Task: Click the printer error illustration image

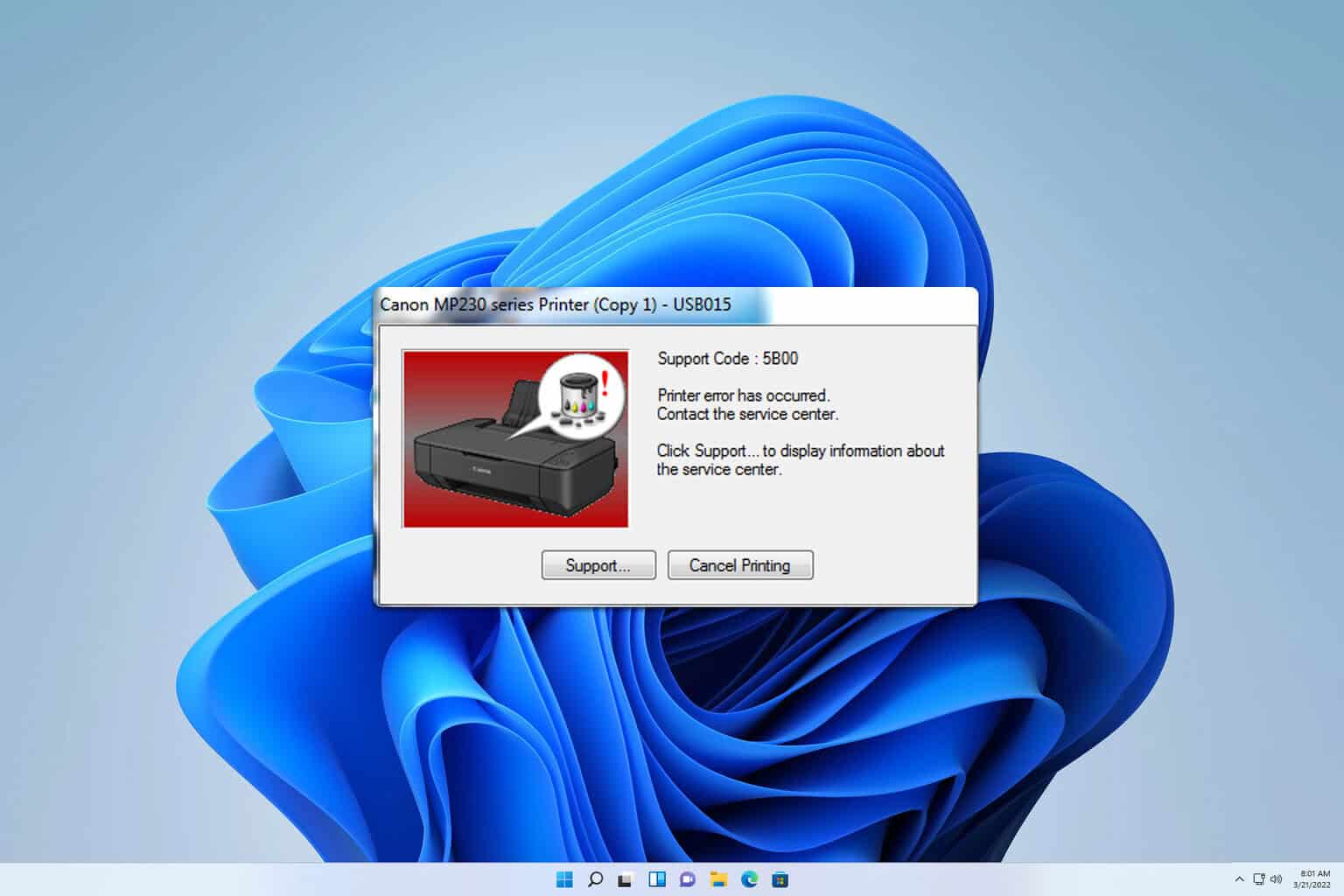Action: pos(515,439)
